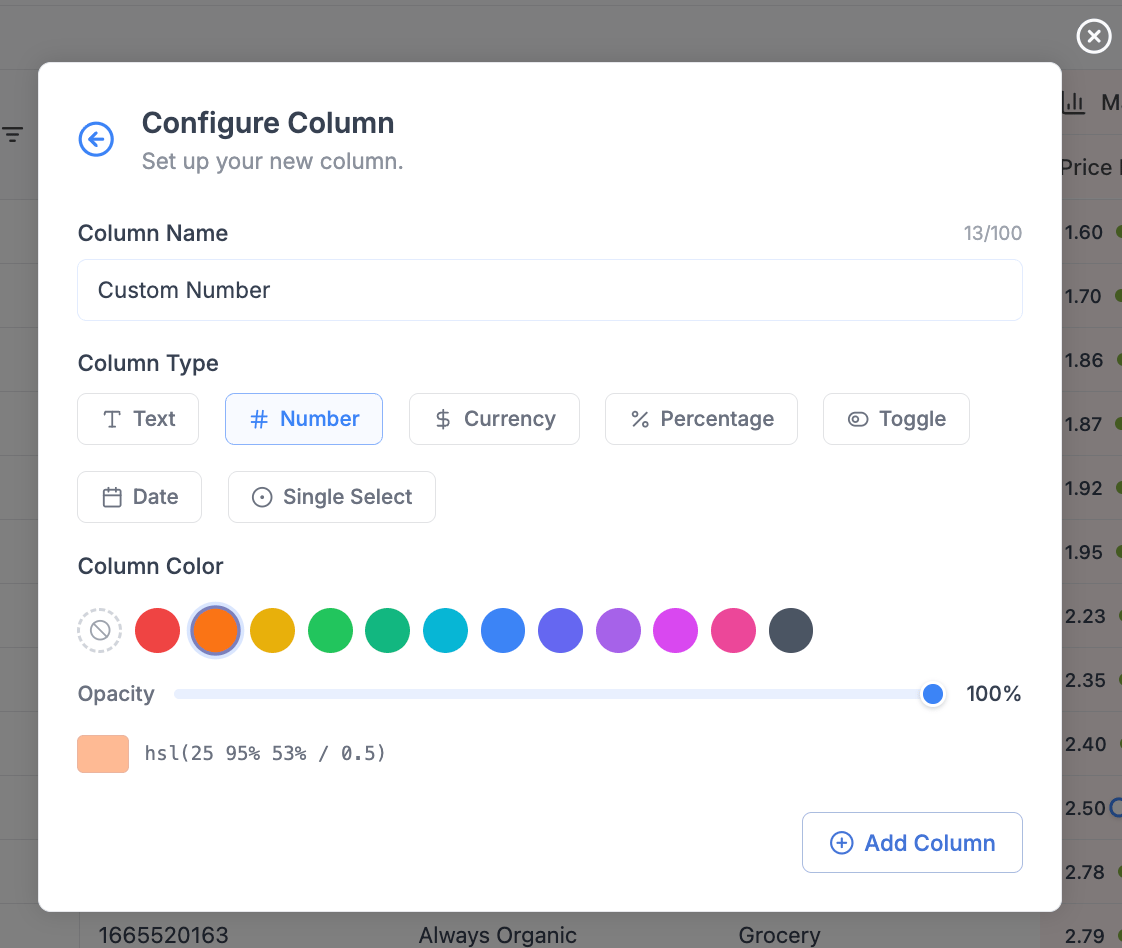1122x948 pixels.
Task: Click the 2.79 price cell behind dialog
Action: point(1085,935)
